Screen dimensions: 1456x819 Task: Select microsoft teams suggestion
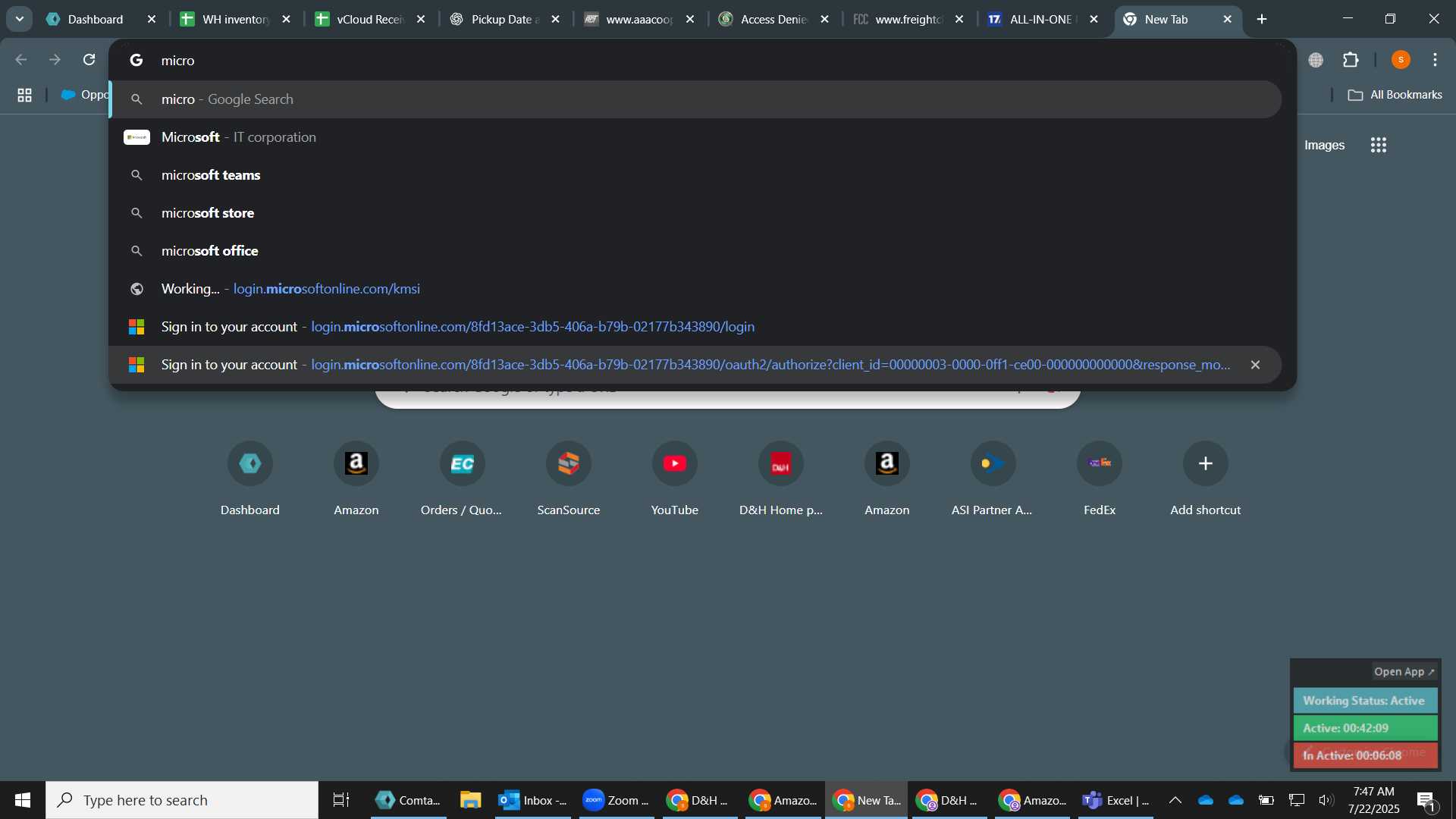tap(695, 175)
